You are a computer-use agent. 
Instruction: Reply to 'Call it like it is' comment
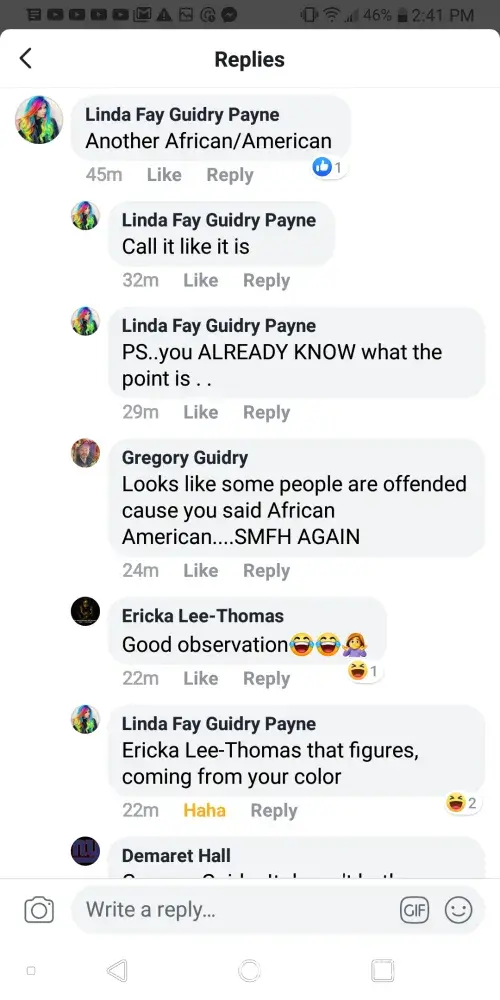[x=267, y=280]
